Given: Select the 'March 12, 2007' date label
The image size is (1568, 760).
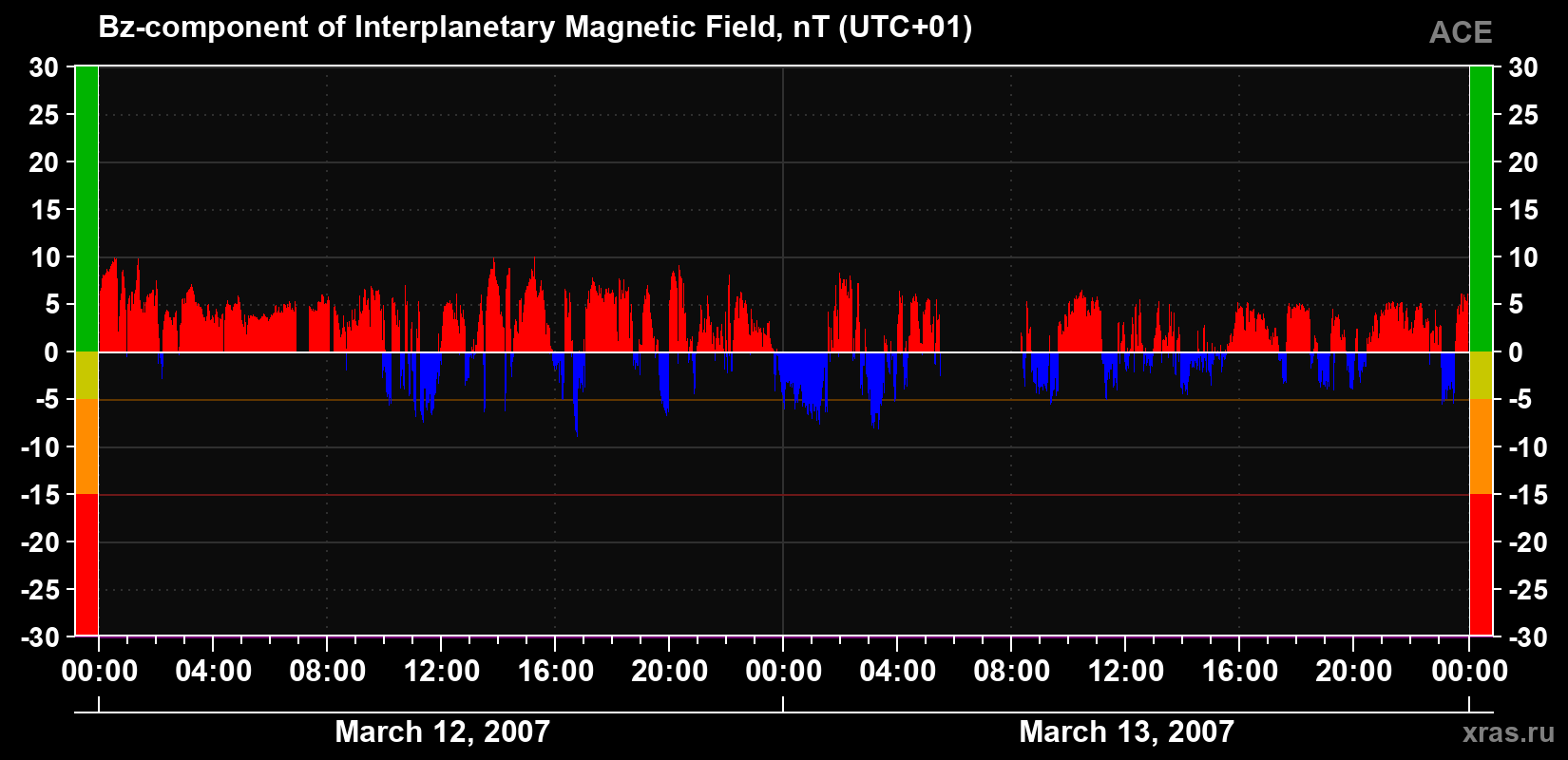Looking at the screenshot, I should tap(443, 731).
